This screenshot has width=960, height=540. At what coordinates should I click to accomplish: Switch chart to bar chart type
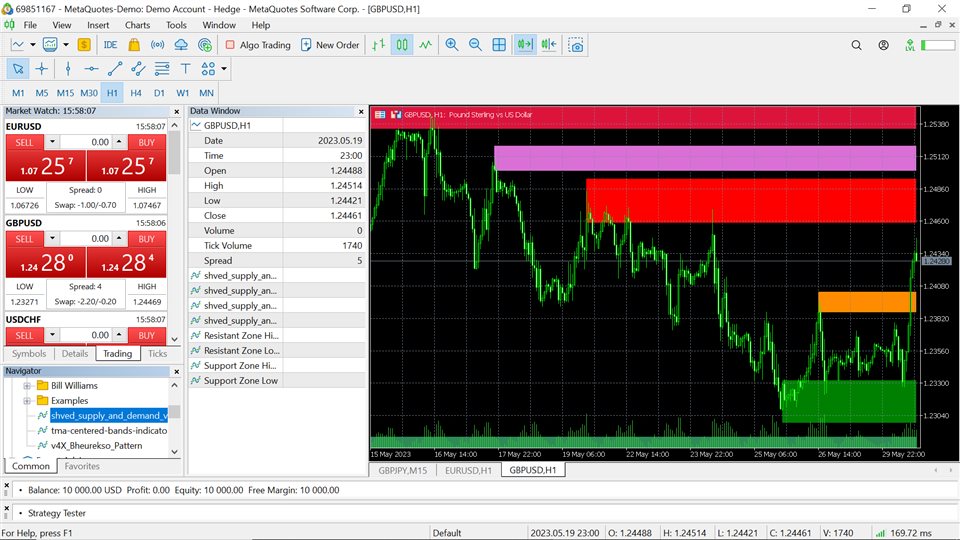tap(378, 45)
